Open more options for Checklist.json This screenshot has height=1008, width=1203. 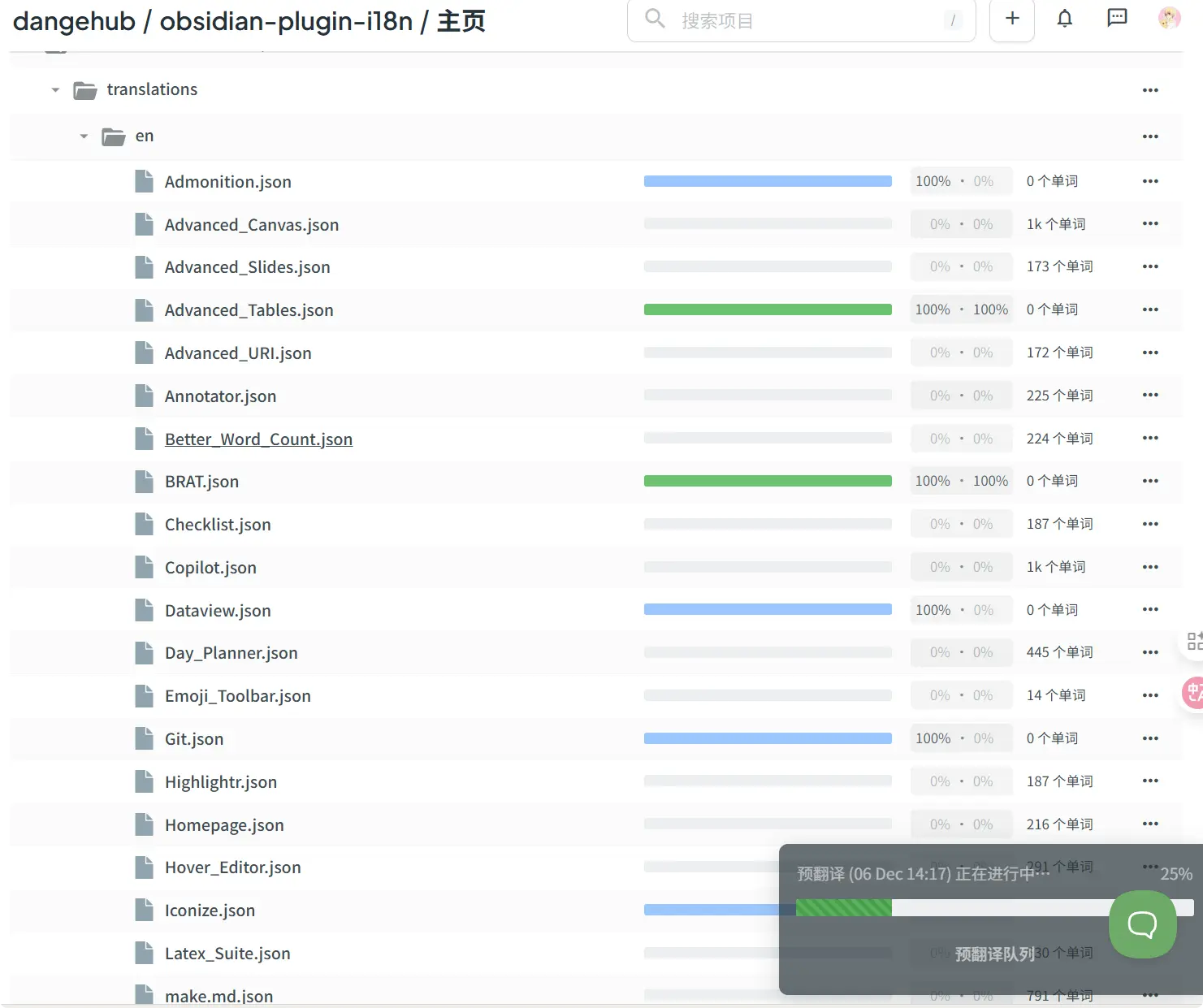point(1150,524)
